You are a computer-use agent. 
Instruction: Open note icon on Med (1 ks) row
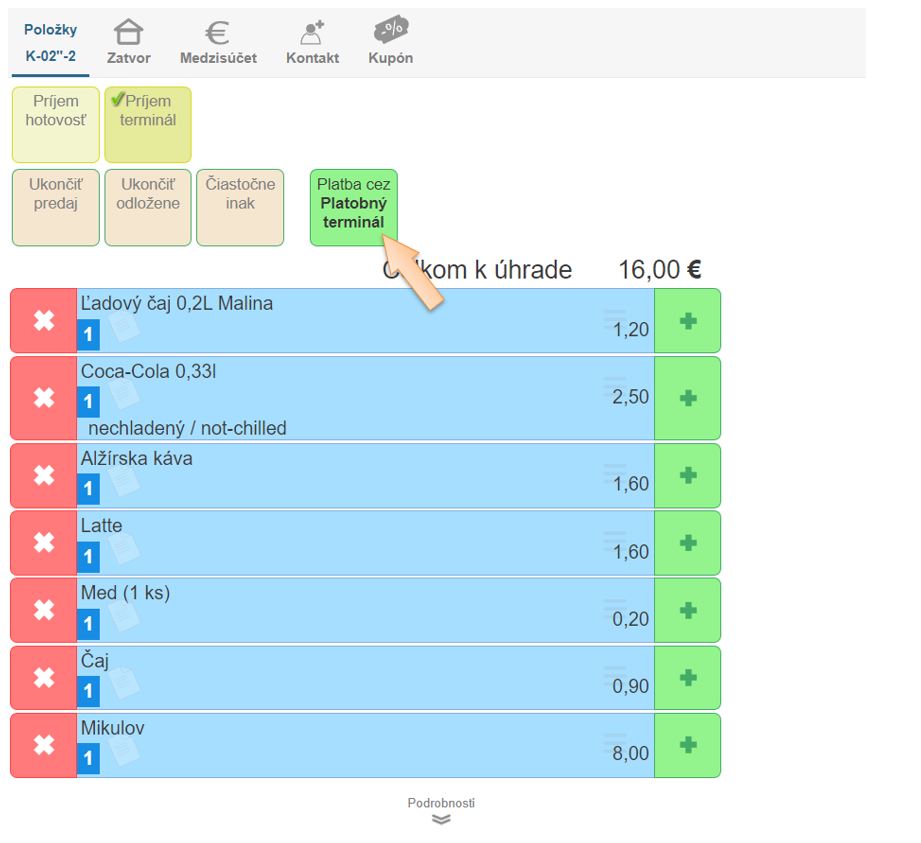click(x=123, y=613)
